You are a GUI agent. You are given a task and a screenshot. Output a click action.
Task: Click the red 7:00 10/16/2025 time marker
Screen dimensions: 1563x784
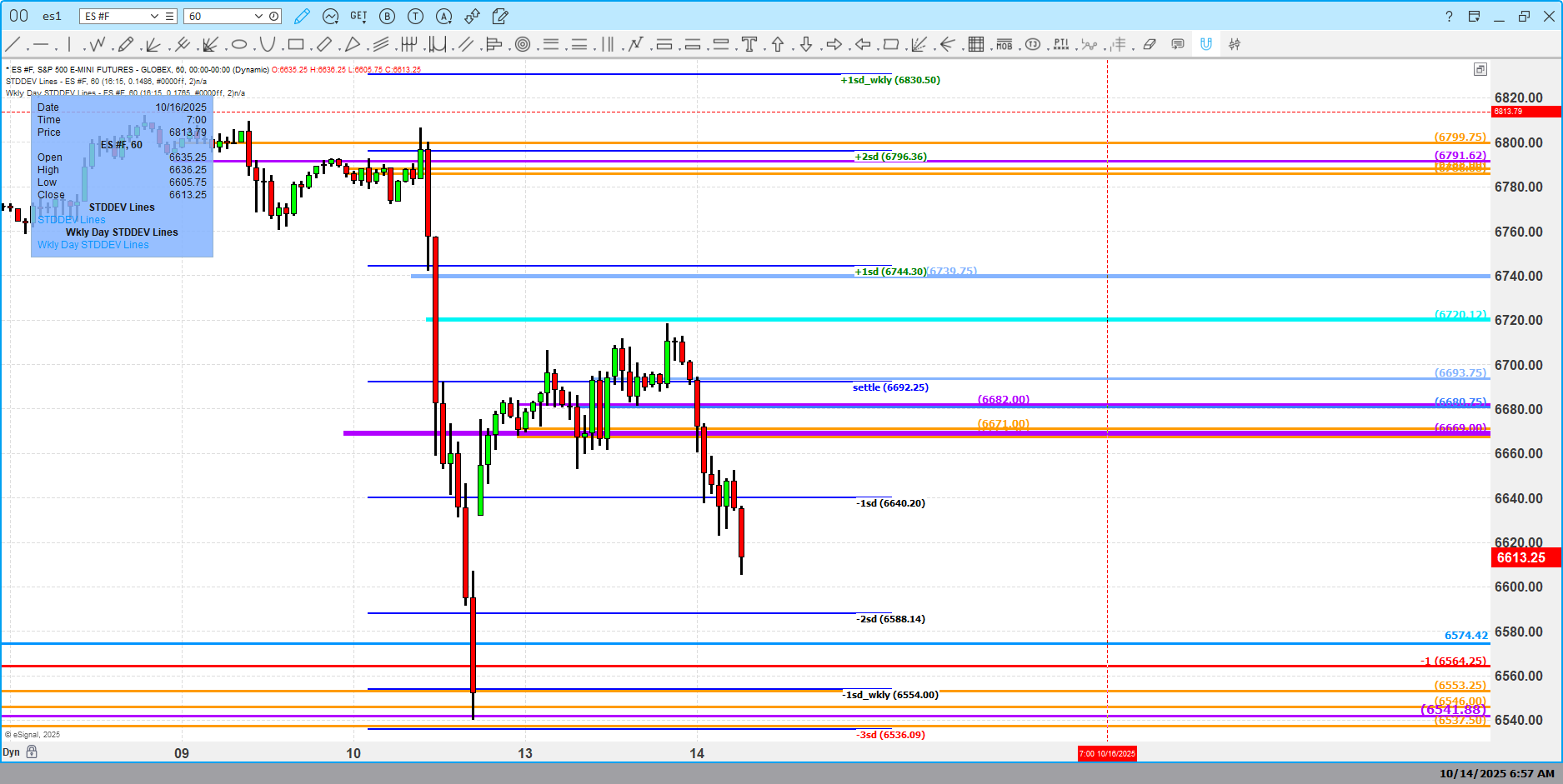point(1107,753)
